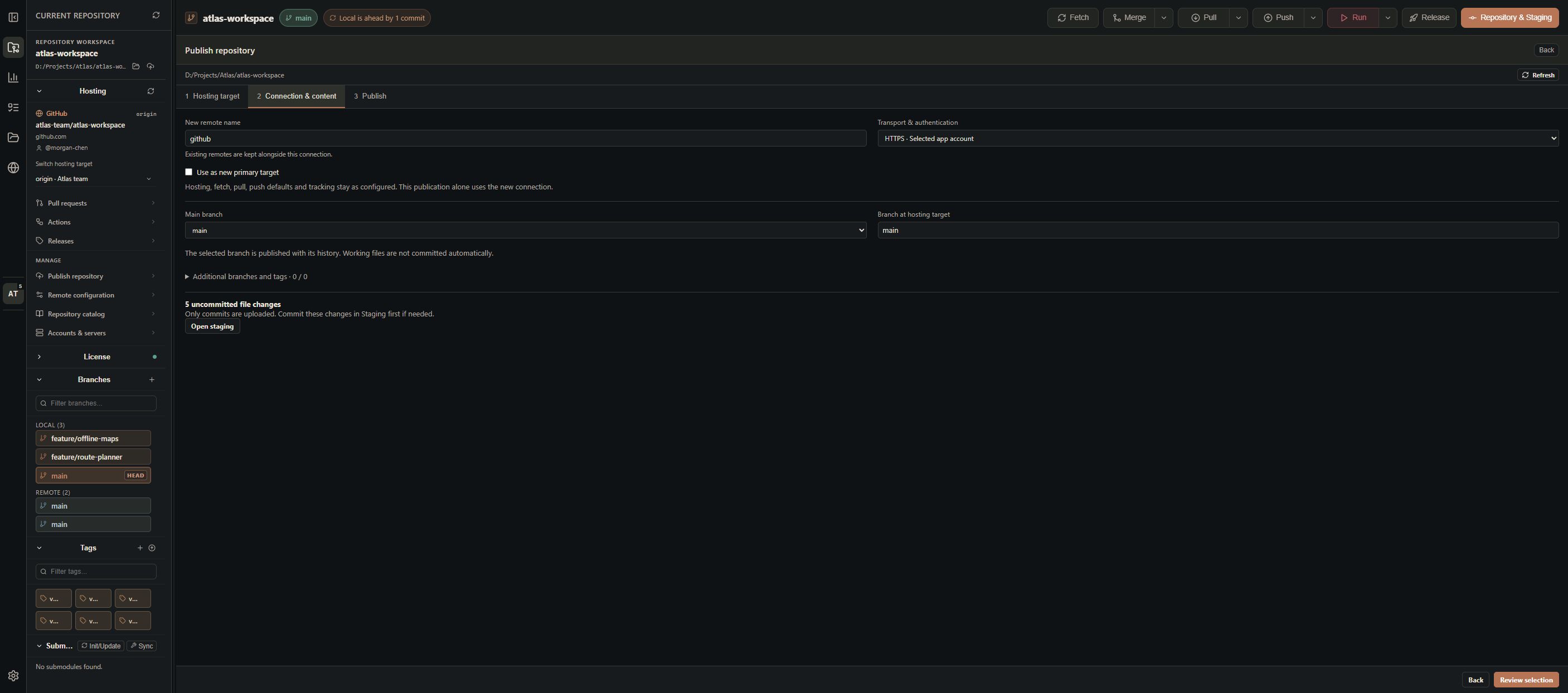The height and width of the screenshot is (693, 1568).
Task: Open the statistics chart view
Action: tap(13, 77)
